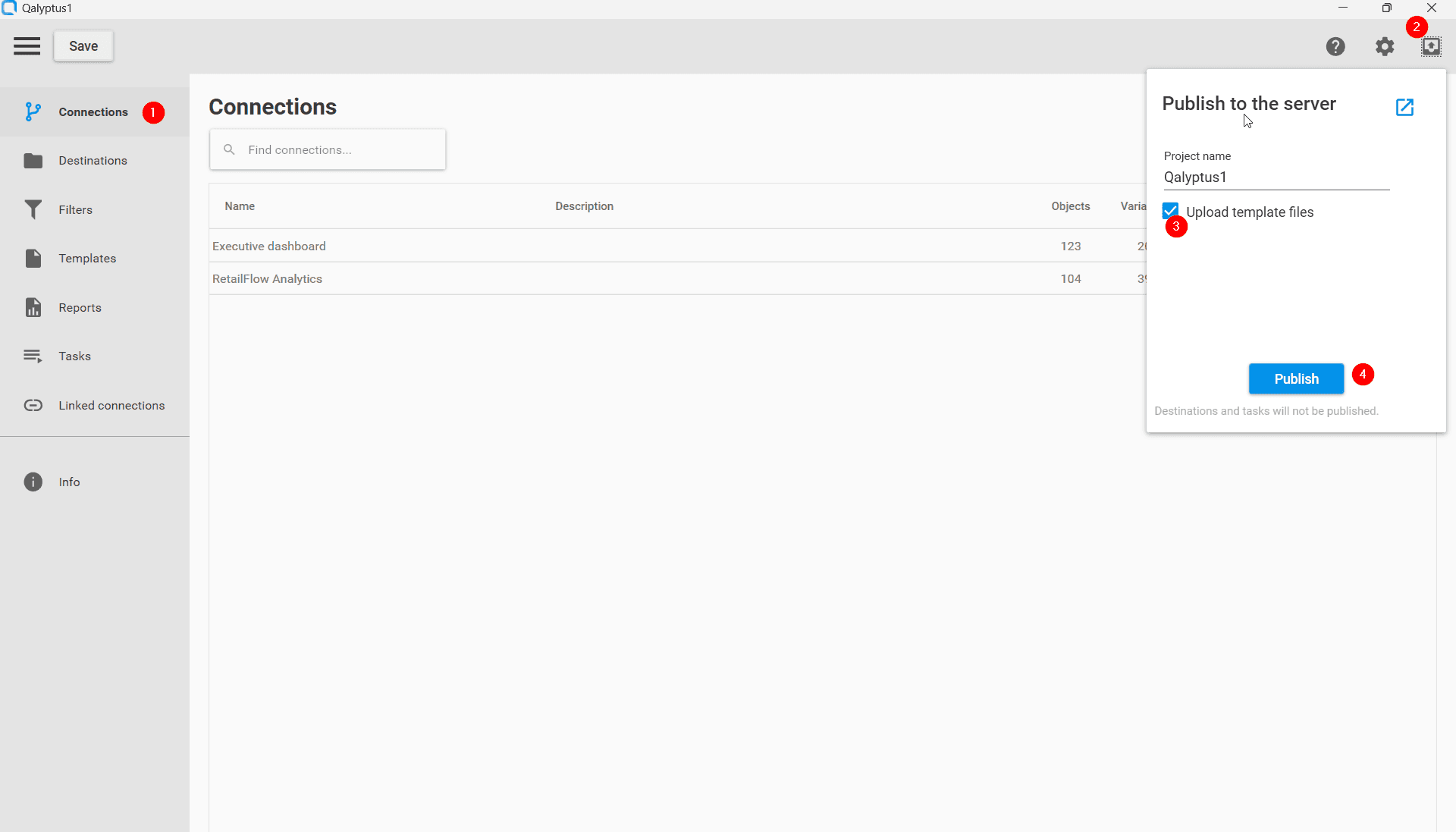Open the settings gear icon

pos(1385,46)
